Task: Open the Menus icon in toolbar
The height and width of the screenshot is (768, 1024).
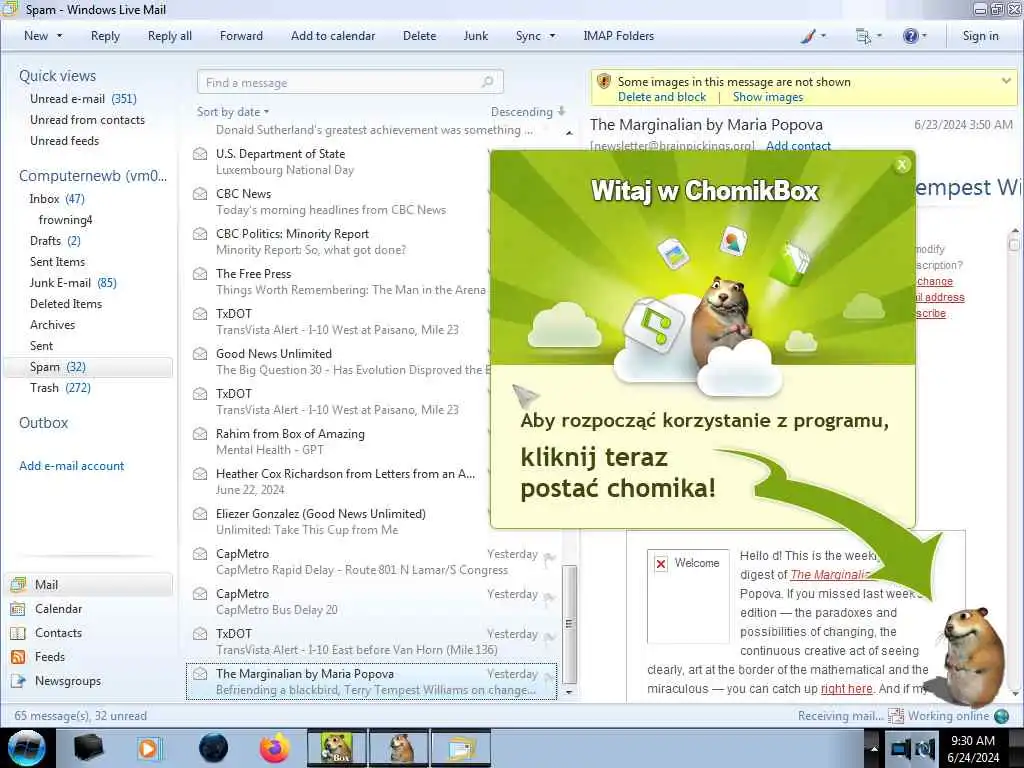Action: [x=868, y=36]
